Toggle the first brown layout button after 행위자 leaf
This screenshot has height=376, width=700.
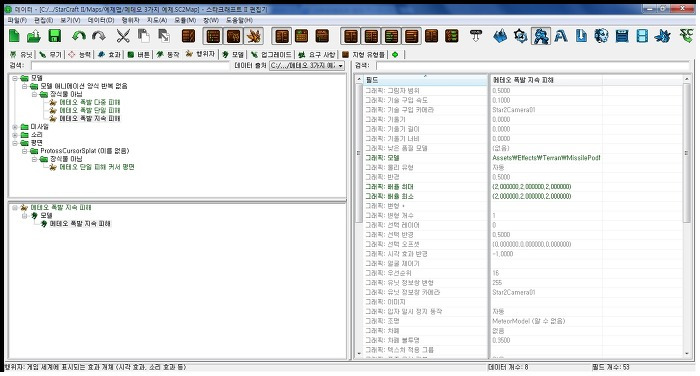click(x=282, y=36)
